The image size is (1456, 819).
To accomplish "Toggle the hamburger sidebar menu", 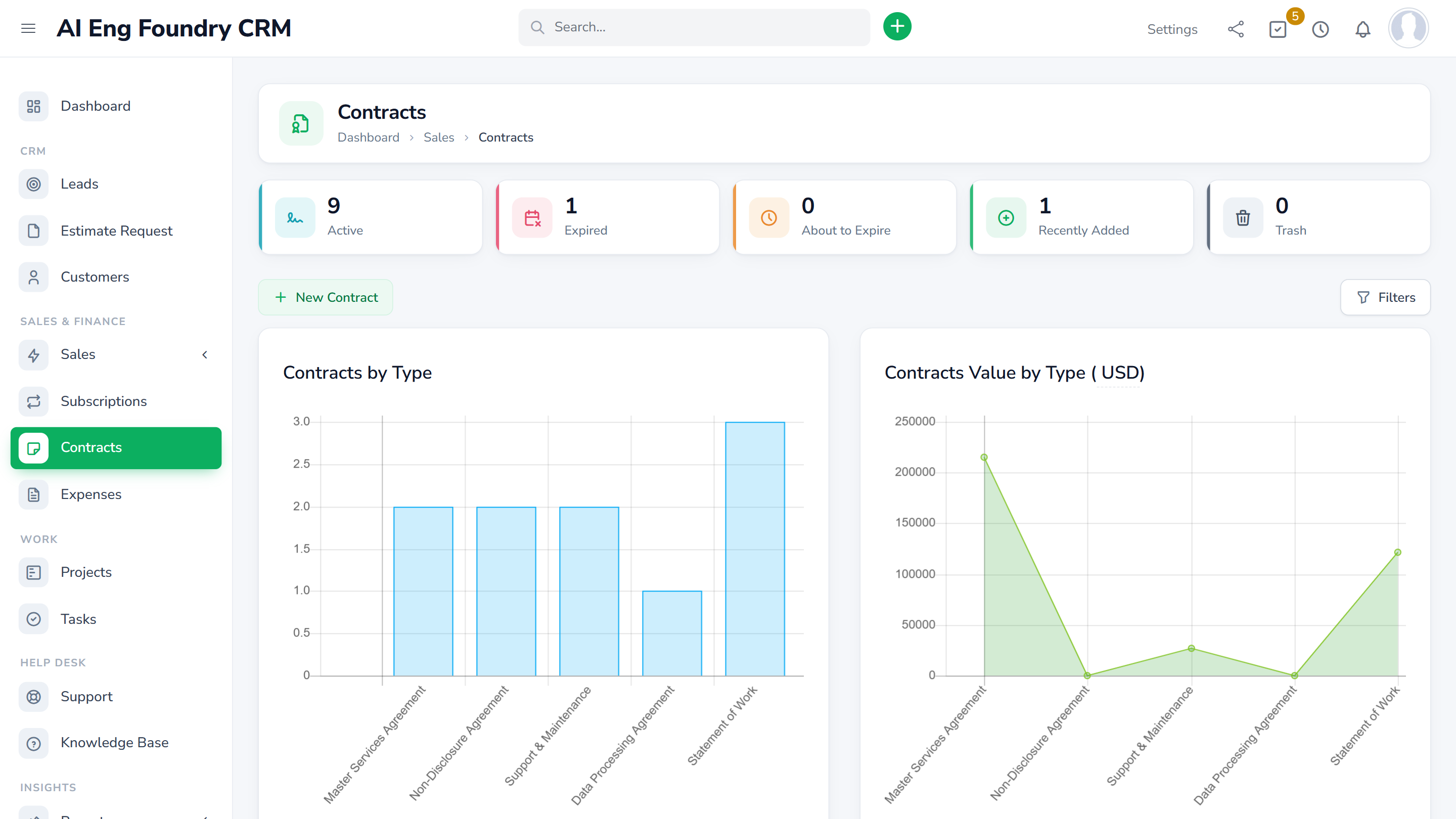I will (28, 28).
